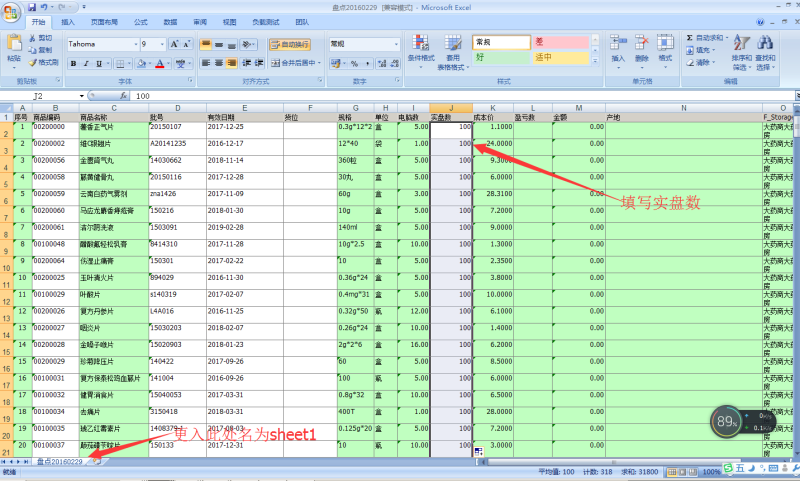Open the text orientation button
The width and height of the screenshot is (800, 481).
[248, 45]
